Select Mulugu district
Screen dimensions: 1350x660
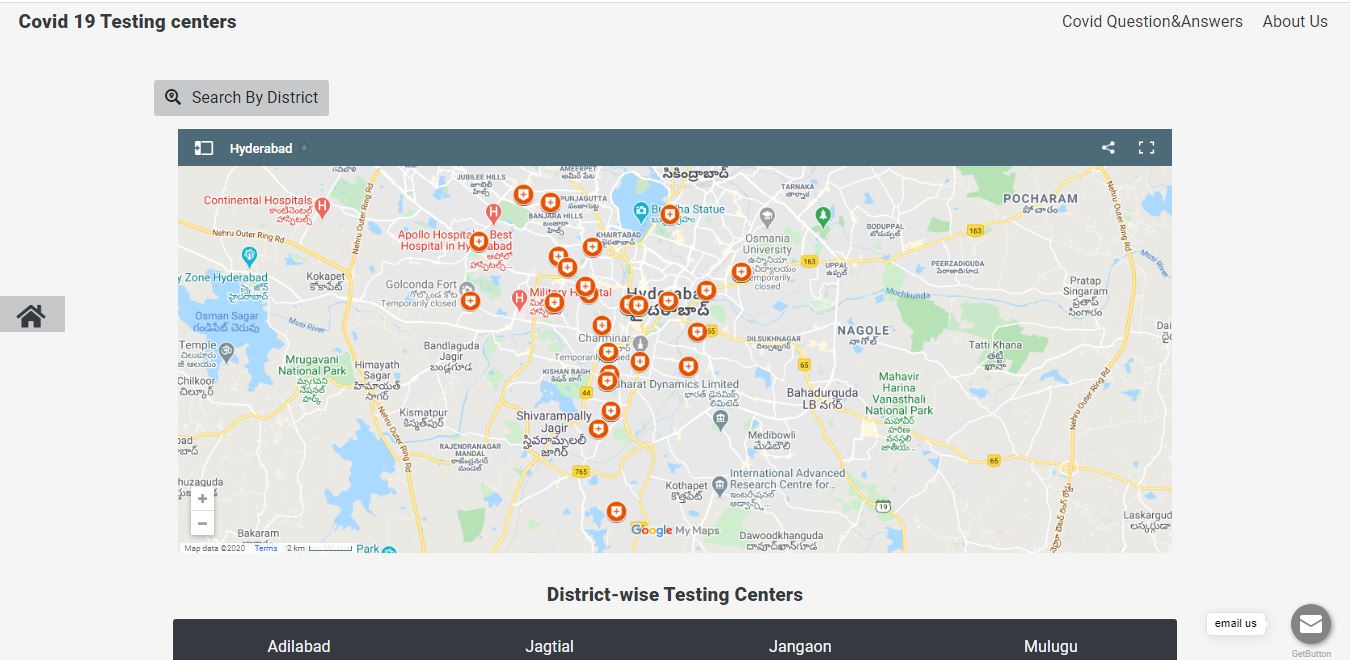point(1050,646)
